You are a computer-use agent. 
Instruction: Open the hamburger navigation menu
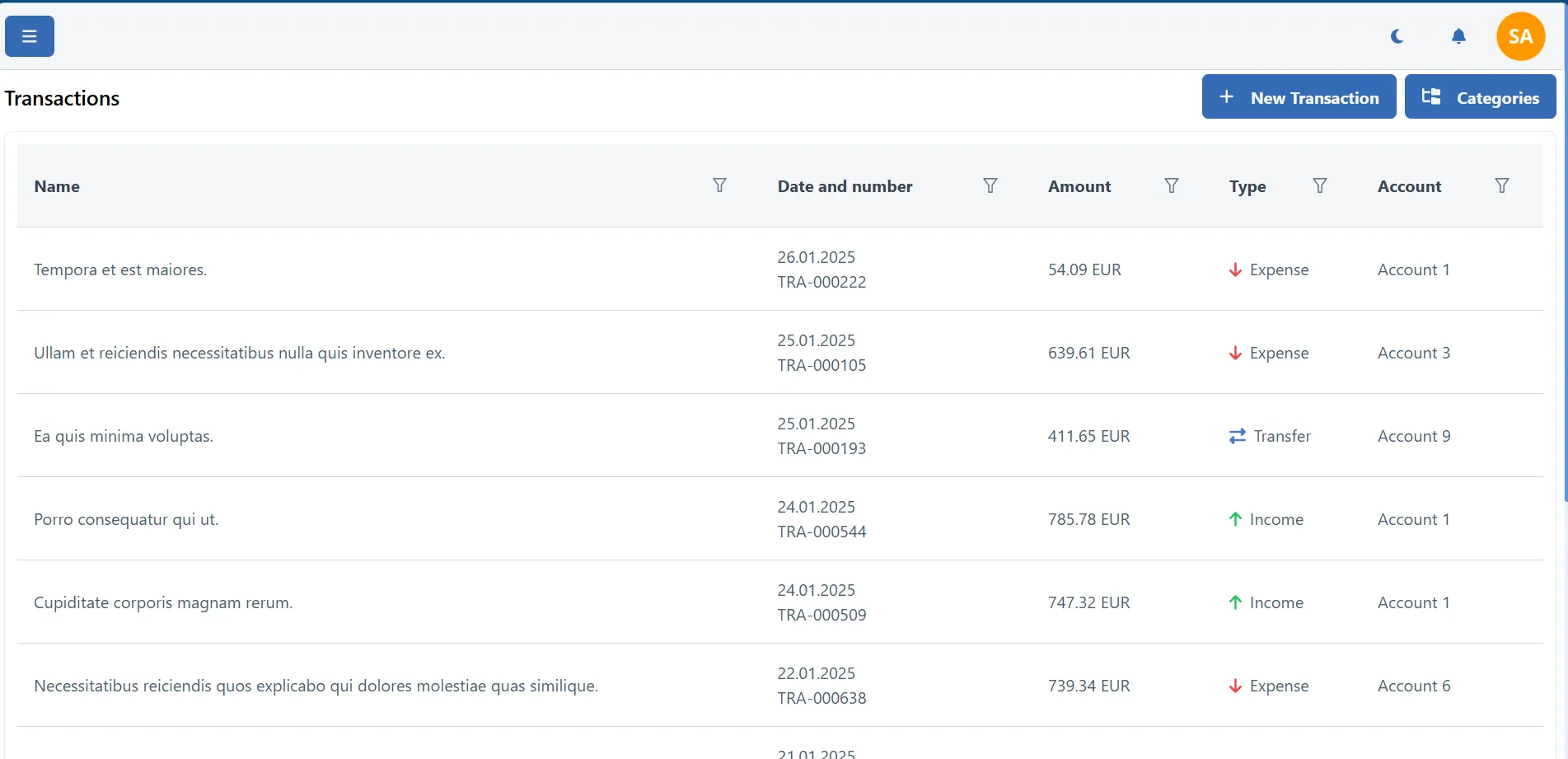click(x=29, y=36)
